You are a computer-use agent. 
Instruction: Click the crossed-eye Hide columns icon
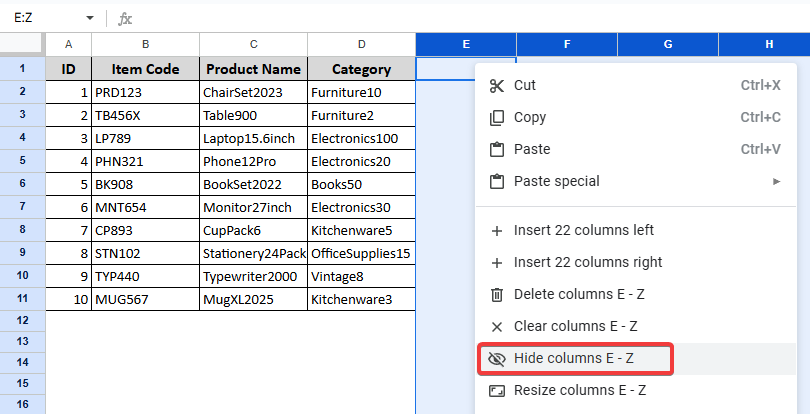pyautogui.click(x=496, y=358)
